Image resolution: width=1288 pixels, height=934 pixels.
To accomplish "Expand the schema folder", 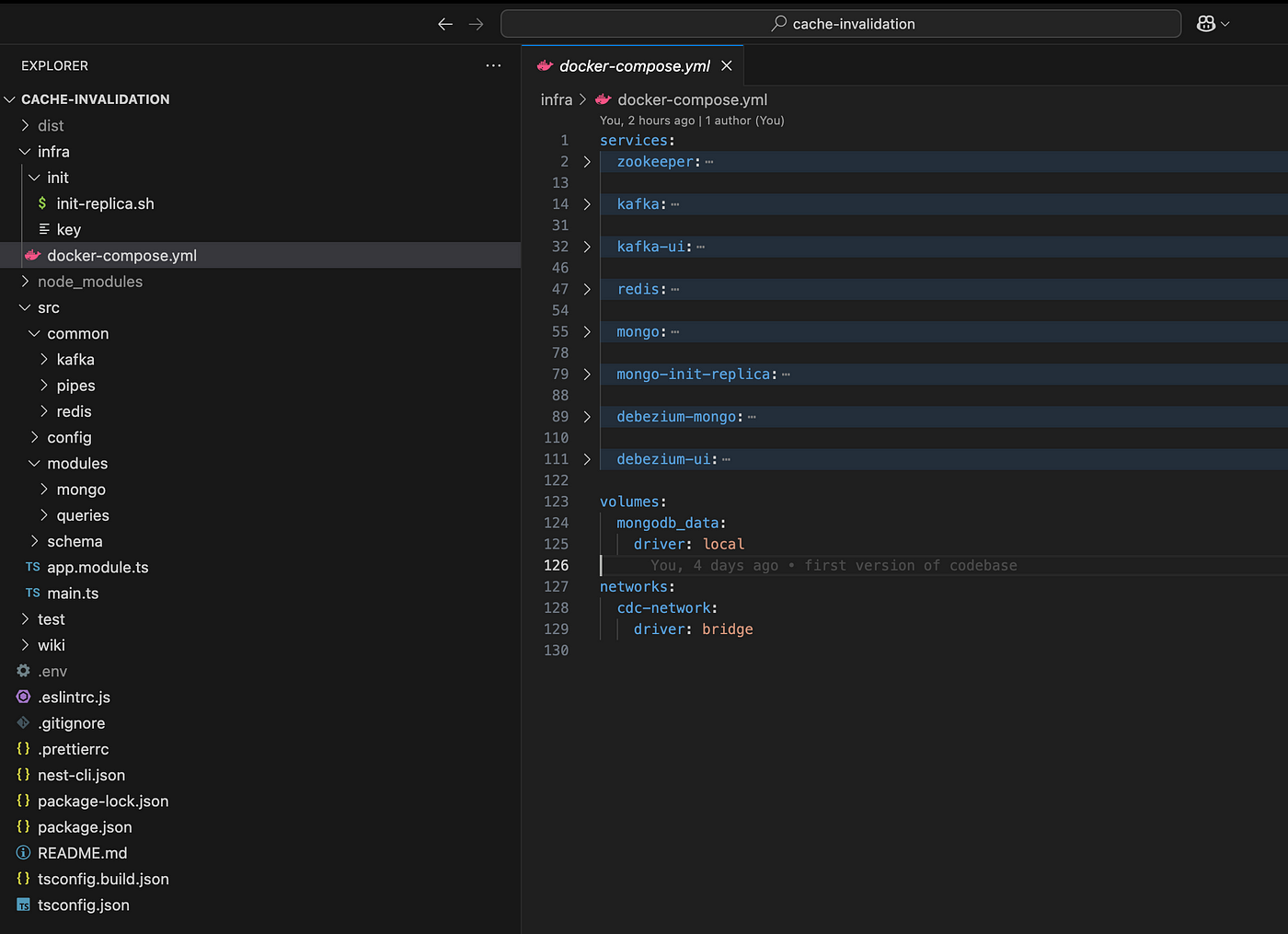I will [260, 541].
